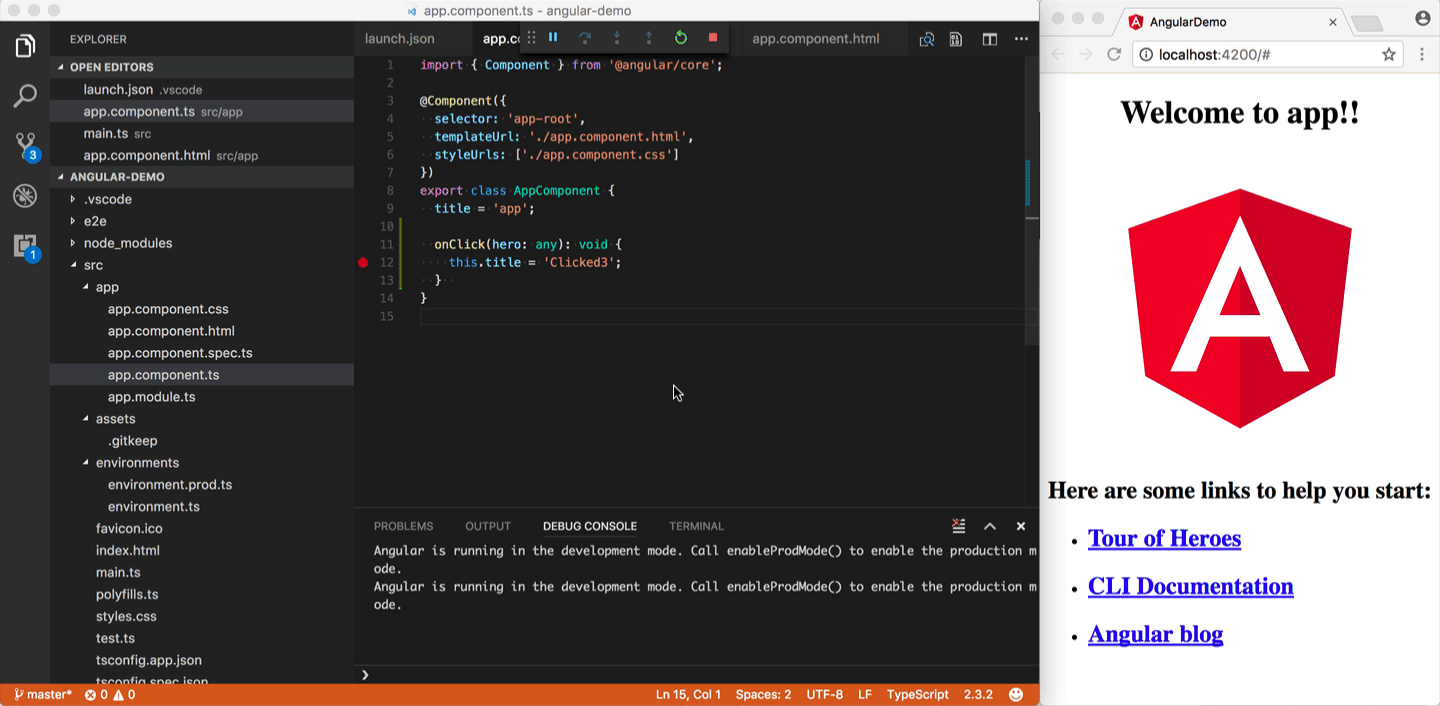
Task: Maximize the panel with the chevron
Action: pos(990,526)
